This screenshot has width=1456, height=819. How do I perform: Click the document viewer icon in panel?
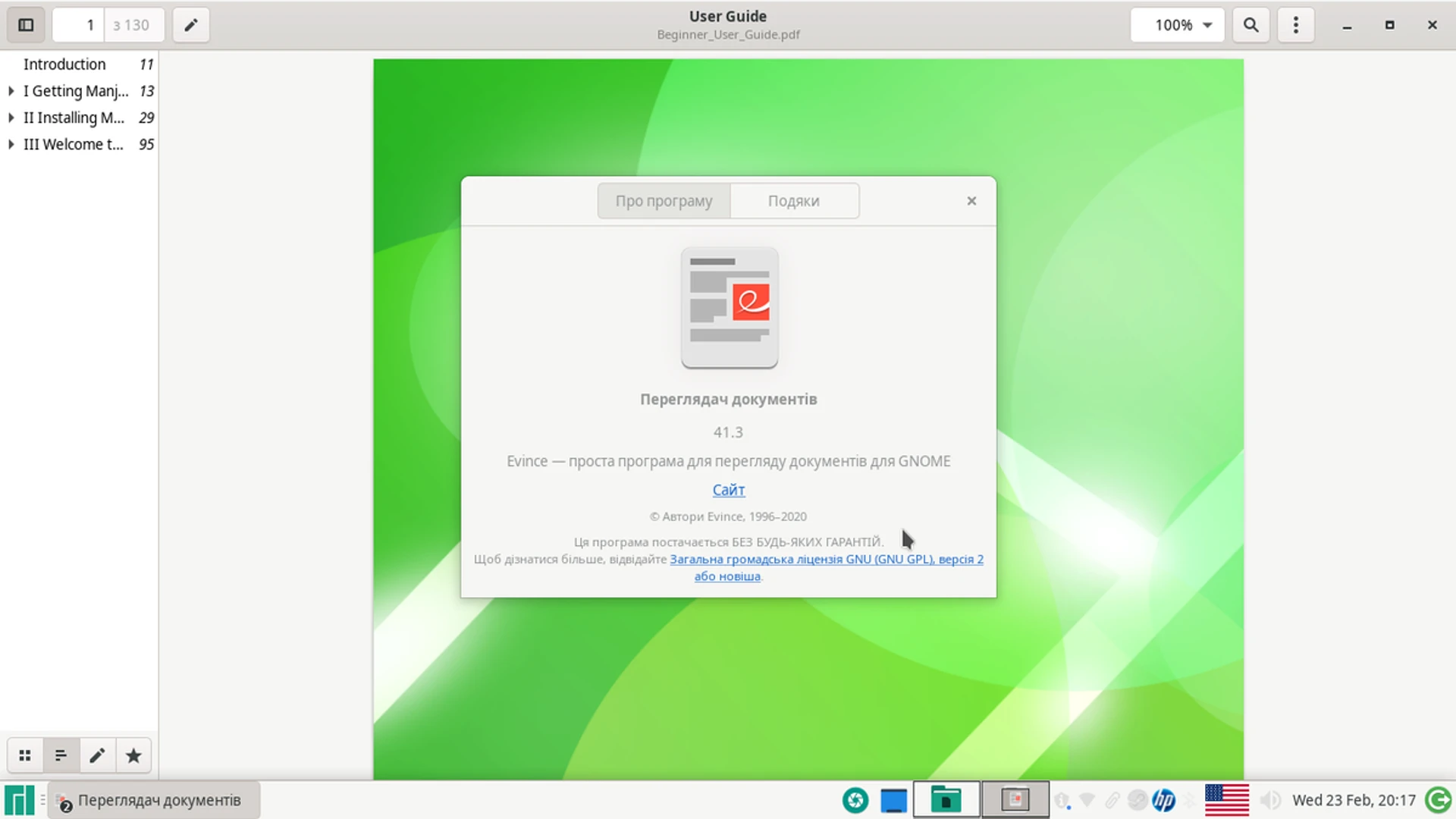pos(1015,800)
